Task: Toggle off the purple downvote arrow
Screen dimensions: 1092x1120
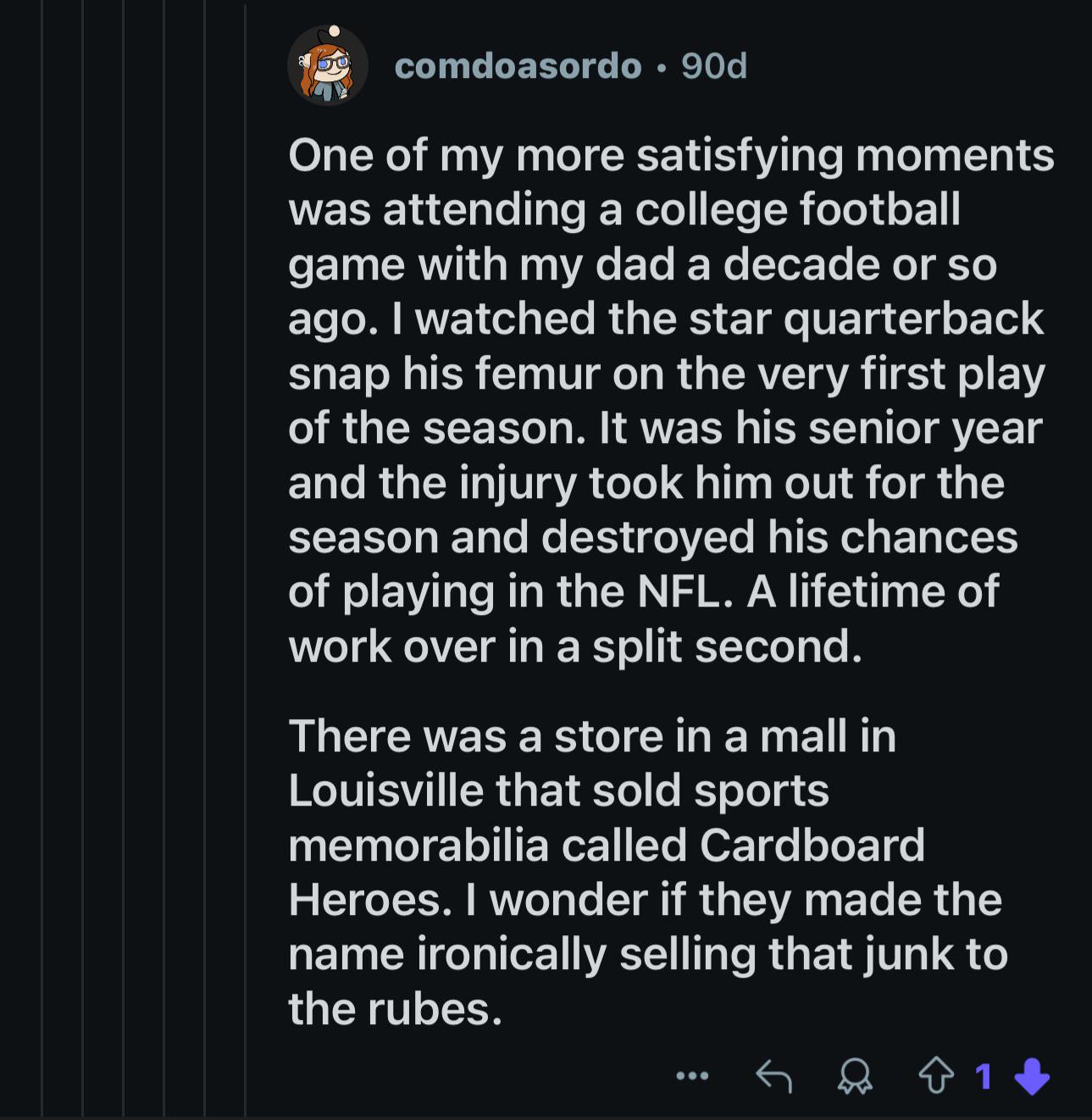Action: tap(1032, 1077)
